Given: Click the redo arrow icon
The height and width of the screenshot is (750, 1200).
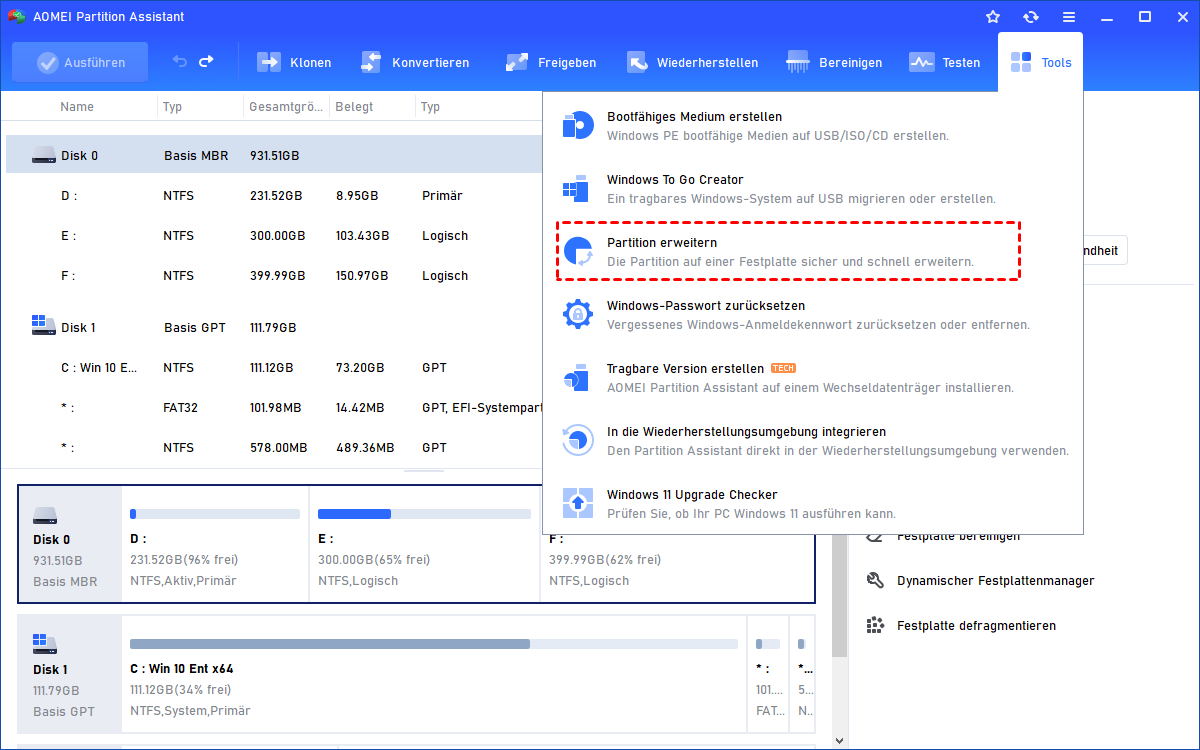Looking at the screenshot, I should 206,62.
